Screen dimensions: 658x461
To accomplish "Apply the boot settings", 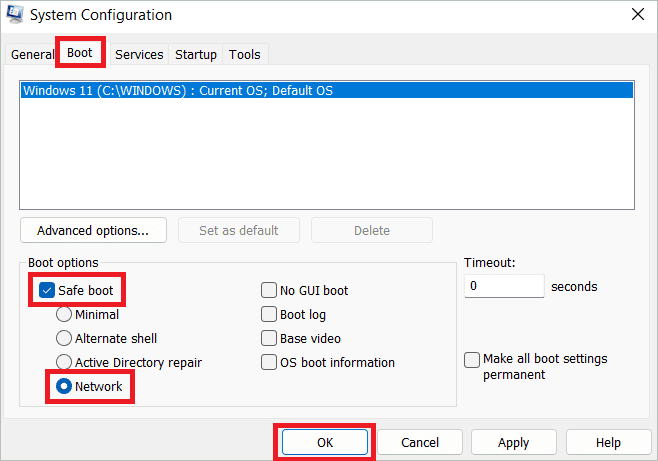I will [514, 442].
